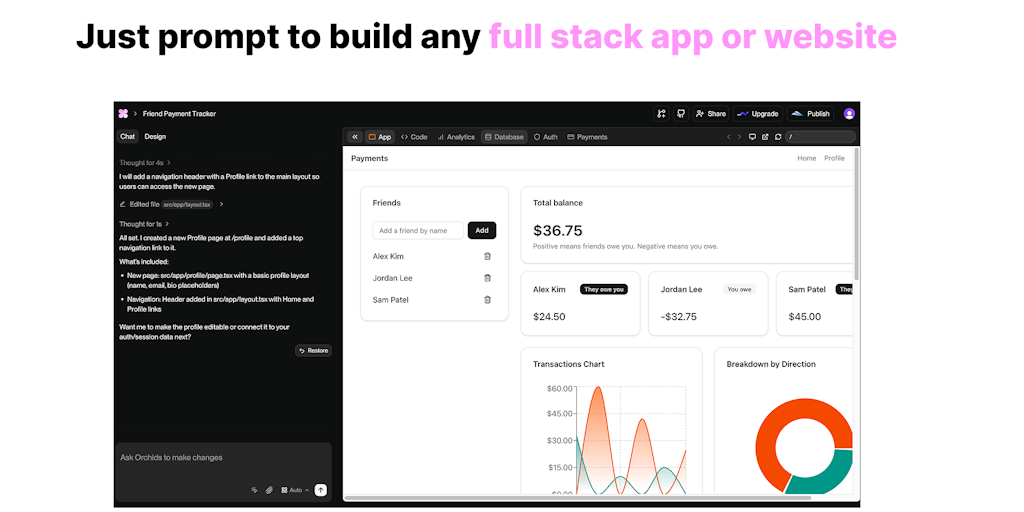The width and height of the screenshot is (1024, 512).
Task: Remove Jordan Lee using trash icon
Action: [x=487, y=278]
